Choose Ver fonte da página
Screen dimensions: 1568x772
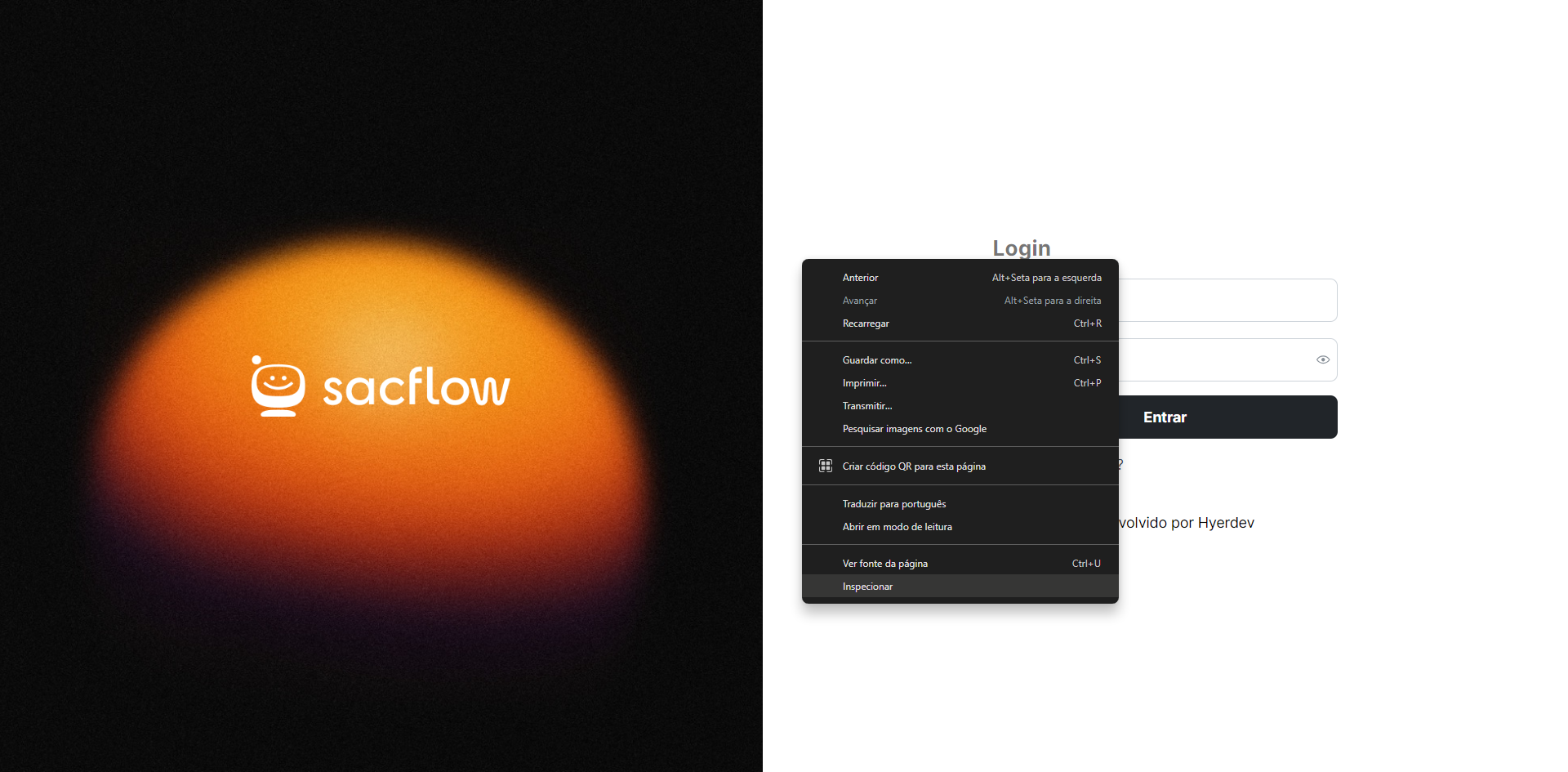(884, 564)
